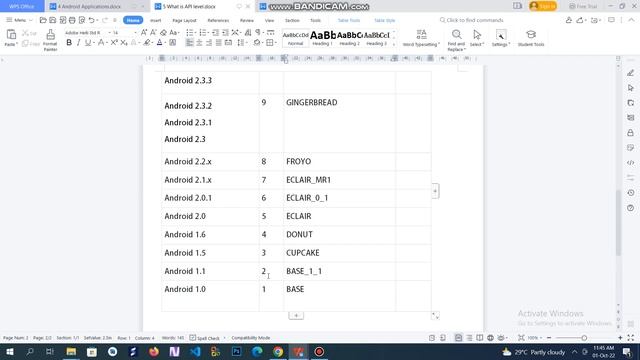
Task: Toggle Spell Check in status bar
Action: pos(204,338)
